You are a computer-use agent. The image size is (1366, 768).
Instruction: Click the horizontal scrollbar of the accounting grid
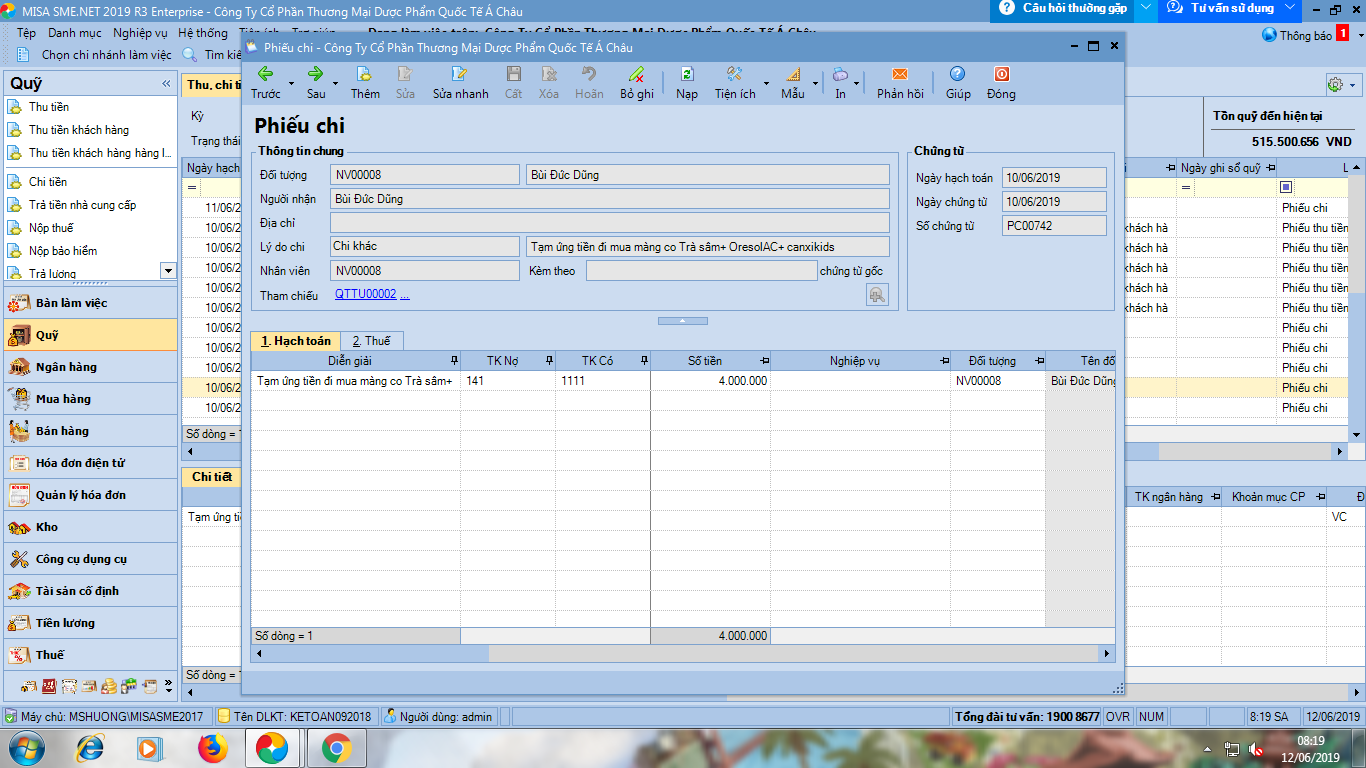(680, 653)
